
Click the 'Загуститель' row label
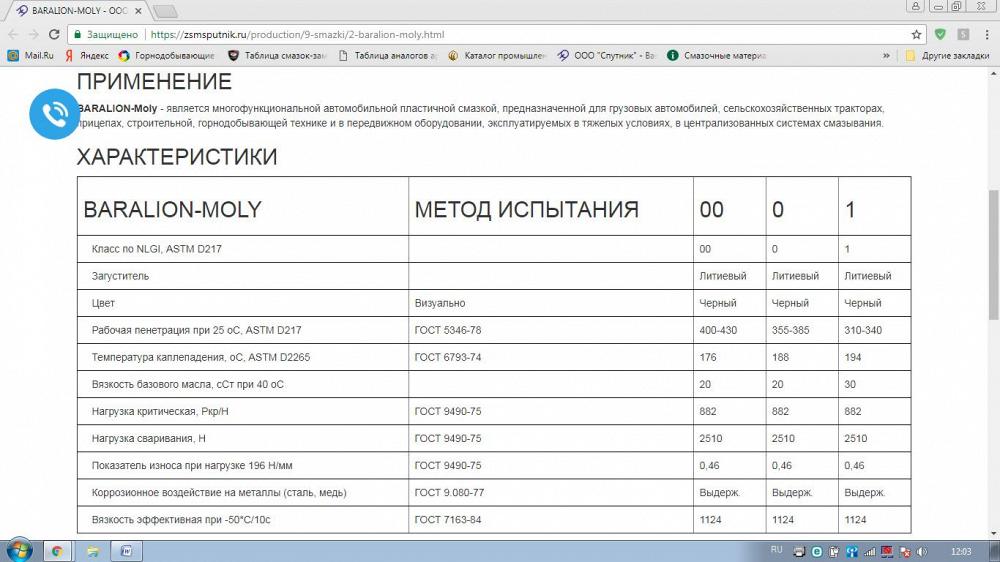(x=120, y=276)
